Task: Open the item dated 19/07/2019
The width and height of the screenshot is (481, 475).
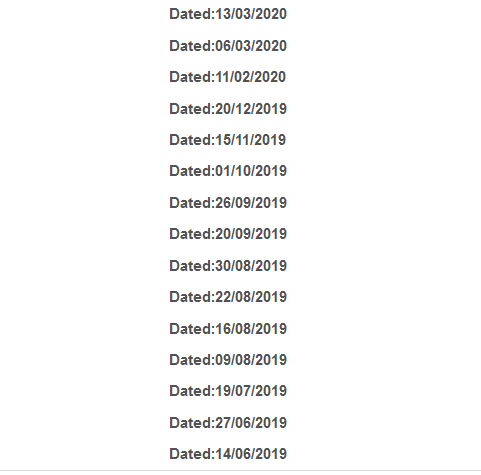Action: [228, 391]
